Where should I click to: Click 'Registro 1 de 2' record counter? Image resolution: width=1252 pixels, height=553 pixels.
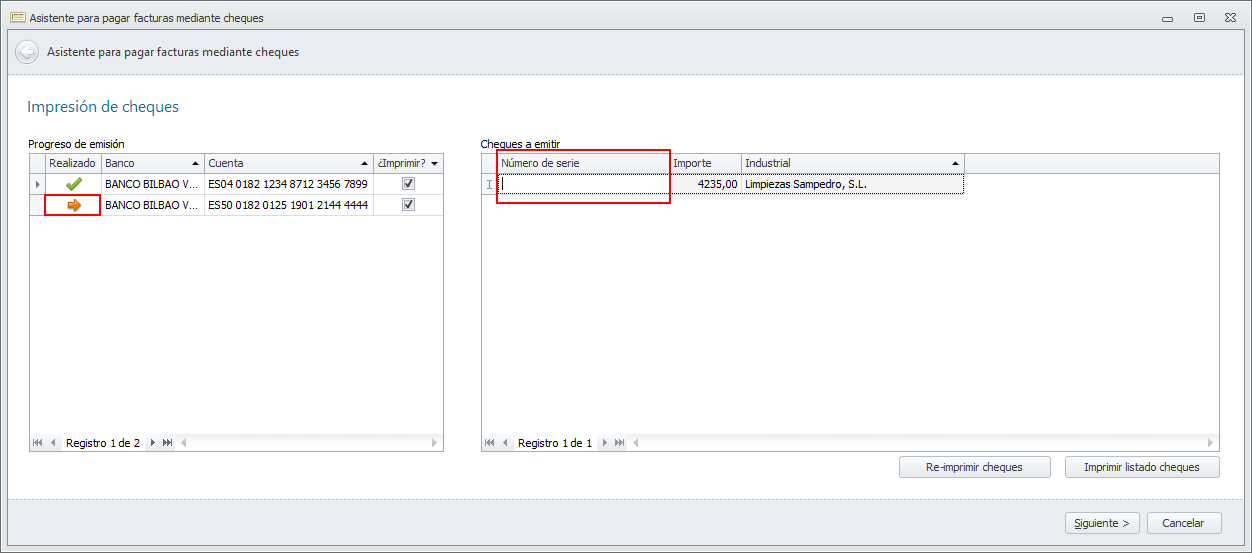[x=103, y=442]
